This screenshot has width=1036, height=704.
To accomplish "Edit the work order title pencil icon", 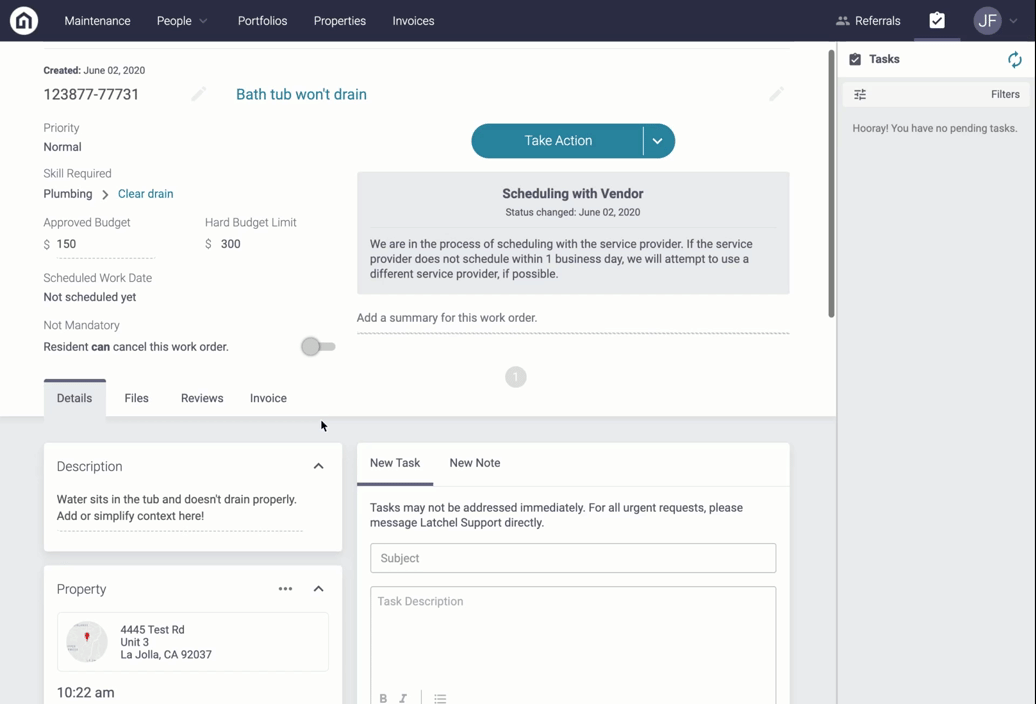I will pos(776,94).
